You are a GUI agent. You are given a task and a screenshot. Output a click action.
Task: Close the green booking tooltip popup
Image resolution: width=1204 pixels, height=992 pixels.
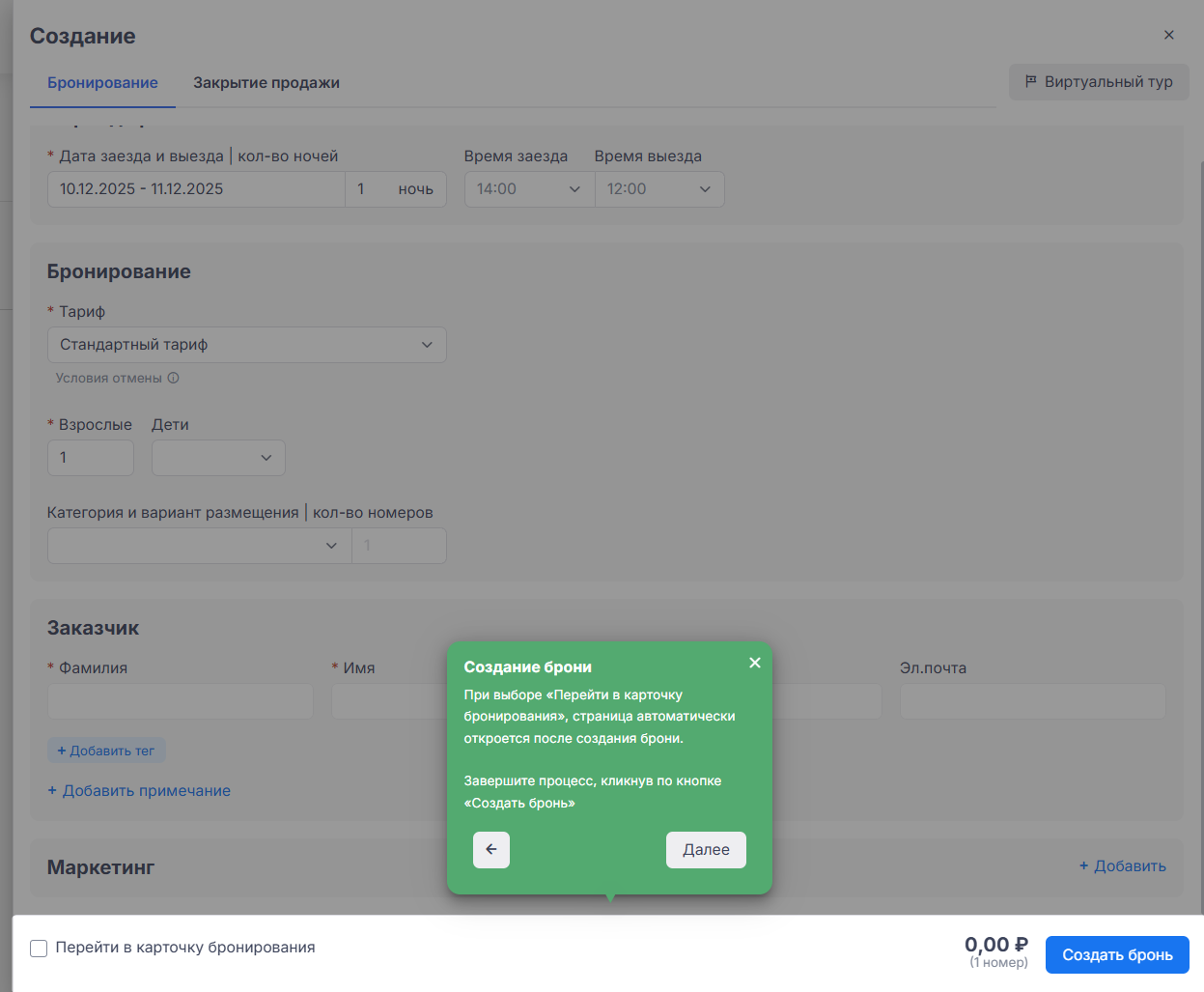point(755,663)
